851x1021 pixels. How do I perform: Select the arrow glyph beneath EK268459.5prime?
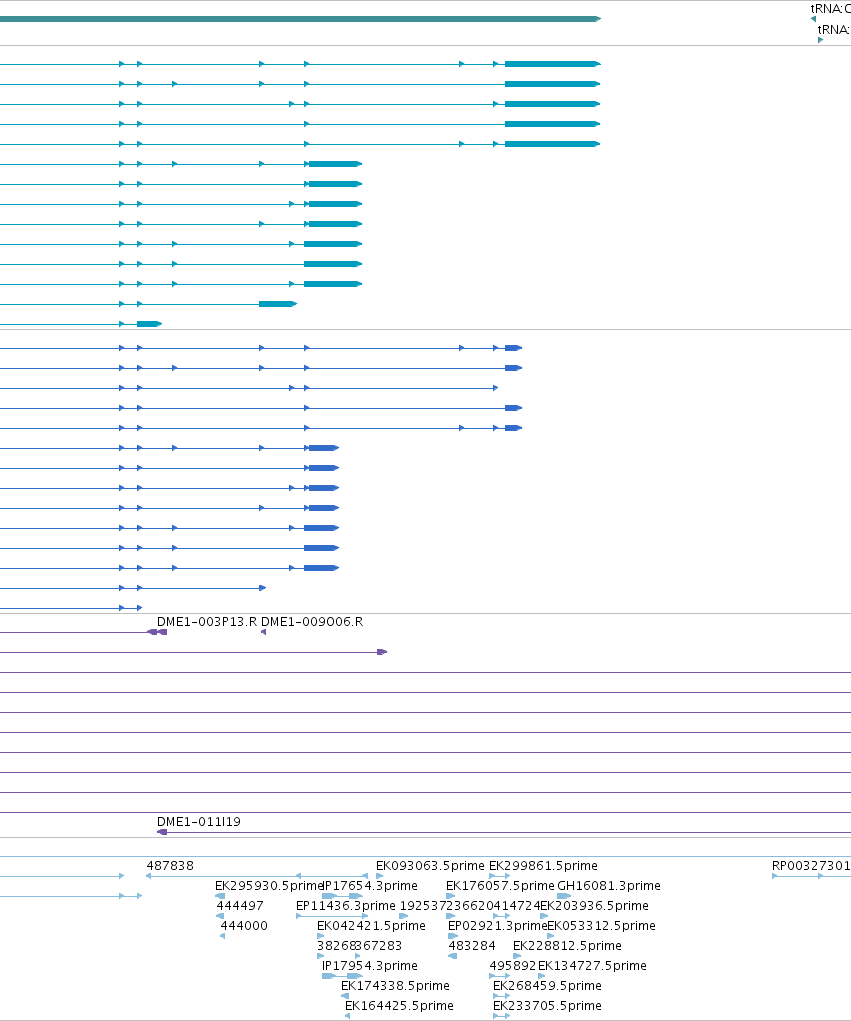(x=501, y=996)
